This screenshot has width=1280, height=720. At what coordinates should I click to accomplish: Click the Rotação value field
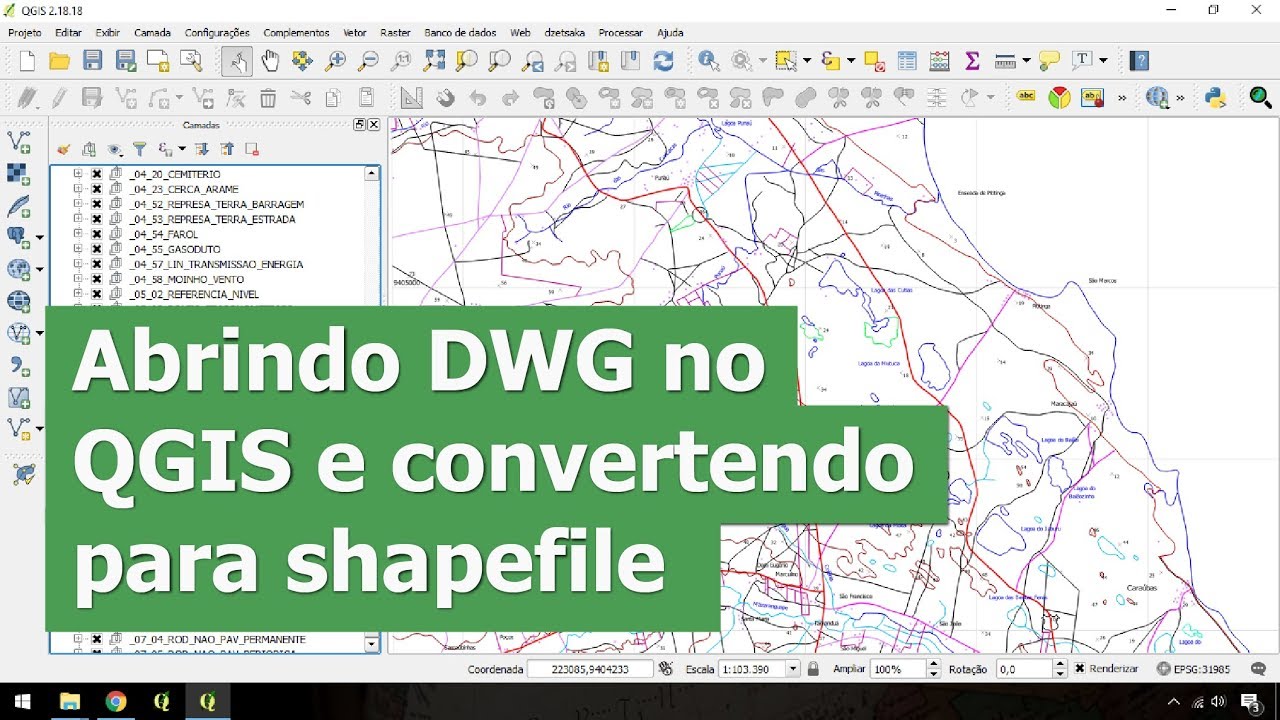(1023, 669)
